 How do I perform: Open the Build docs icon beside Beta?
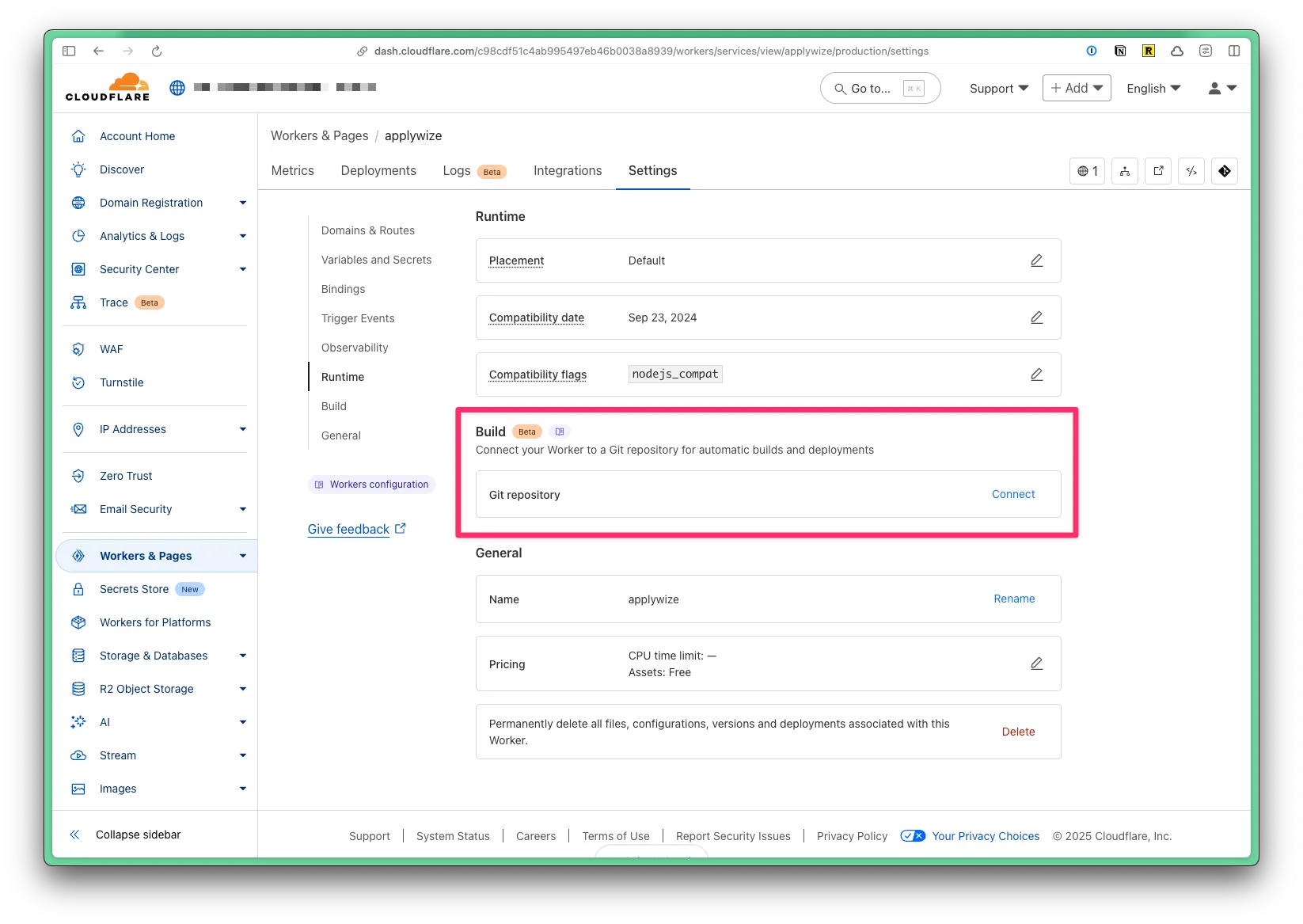click(x=560, y=432)
